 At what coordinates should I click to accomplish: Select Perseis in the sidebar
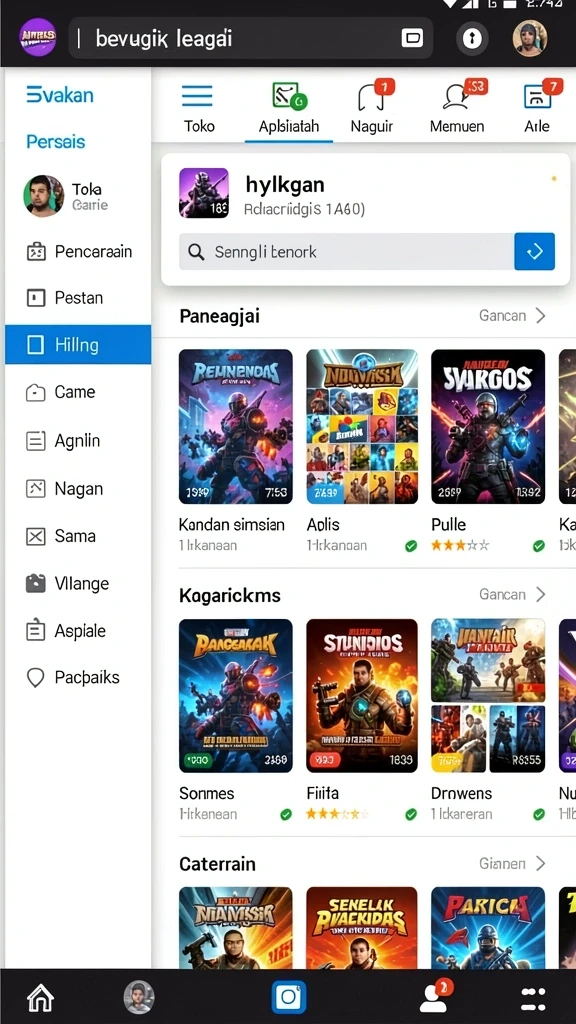[56, 142]
